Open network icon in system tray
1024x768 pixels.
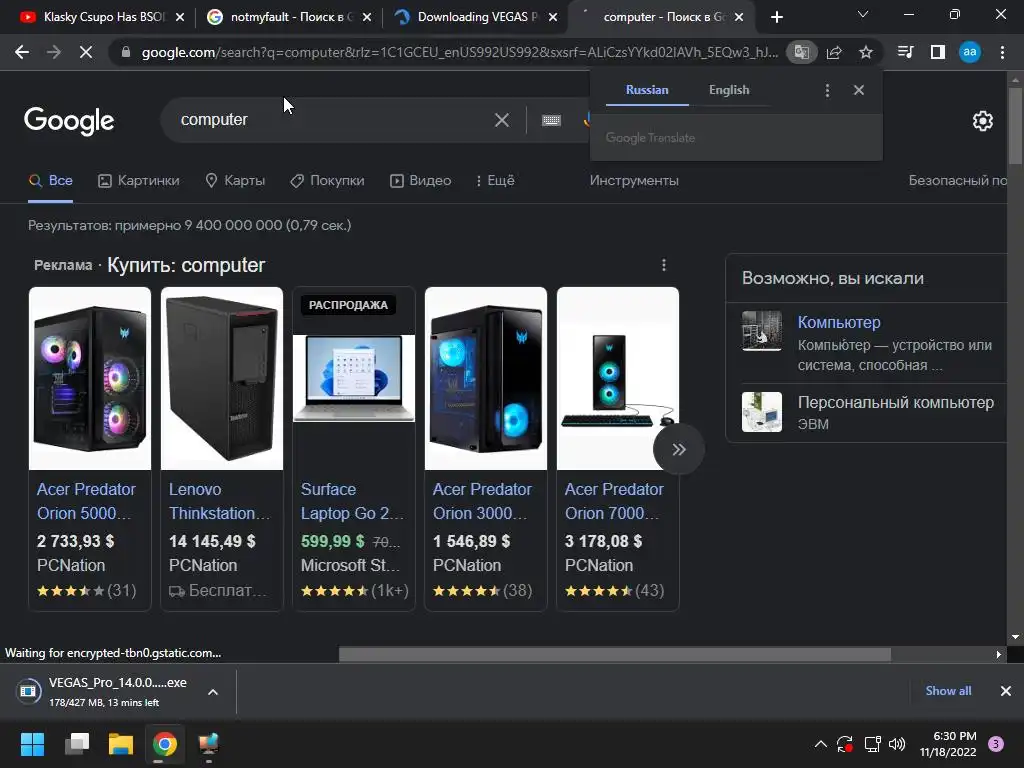[x=872, y=744]
